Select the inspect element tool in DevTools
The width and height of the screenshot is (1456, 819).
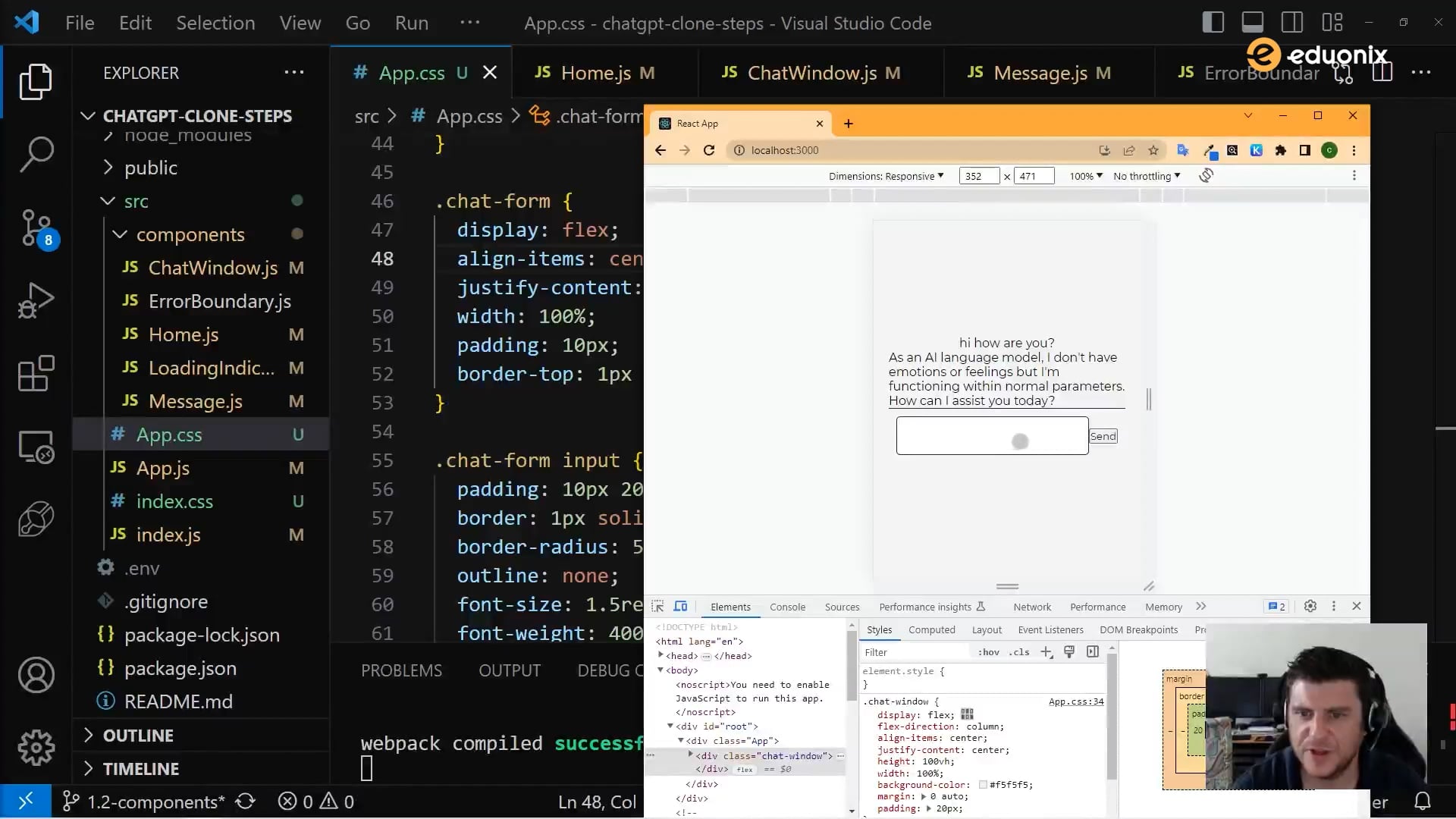point(657,606)
